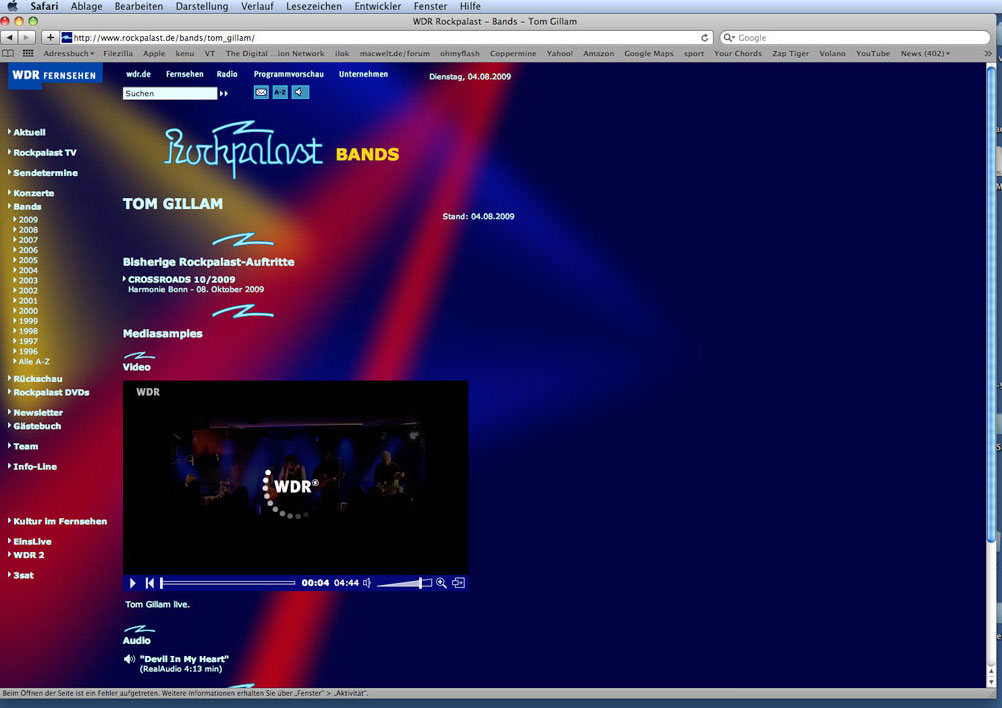The image size is (1002, 708).
Task: Expand the Bands sidebar section
Action: (27, 206)
